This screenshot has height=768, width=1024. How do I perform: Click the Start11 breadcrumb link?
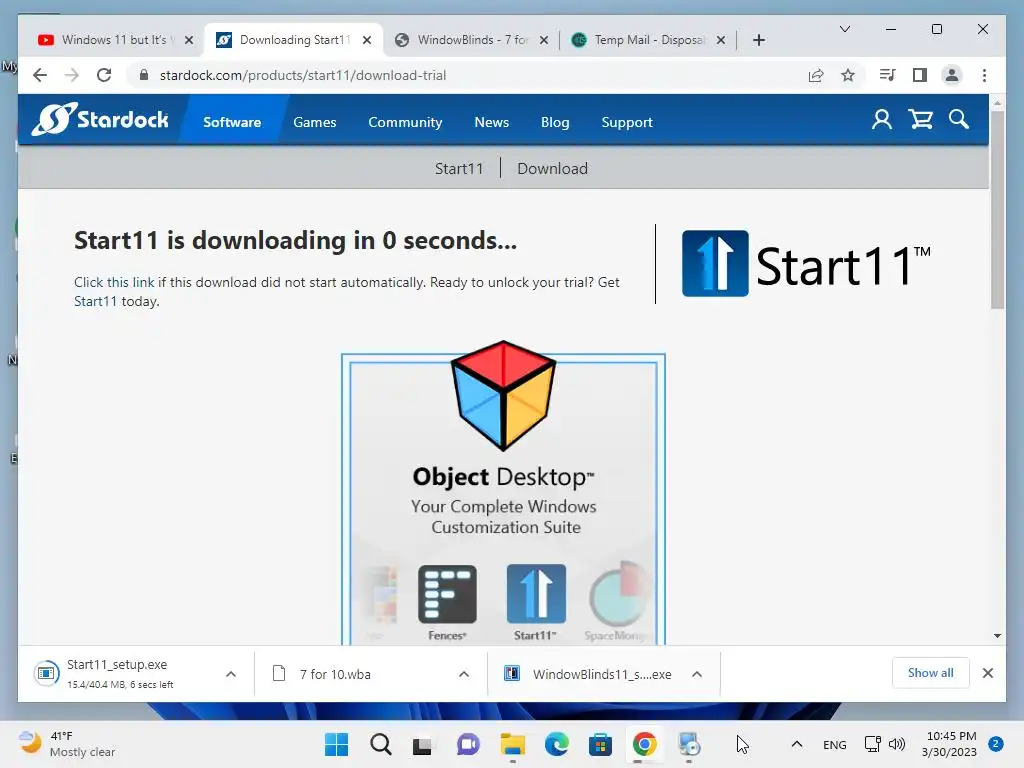coord(459,168)
